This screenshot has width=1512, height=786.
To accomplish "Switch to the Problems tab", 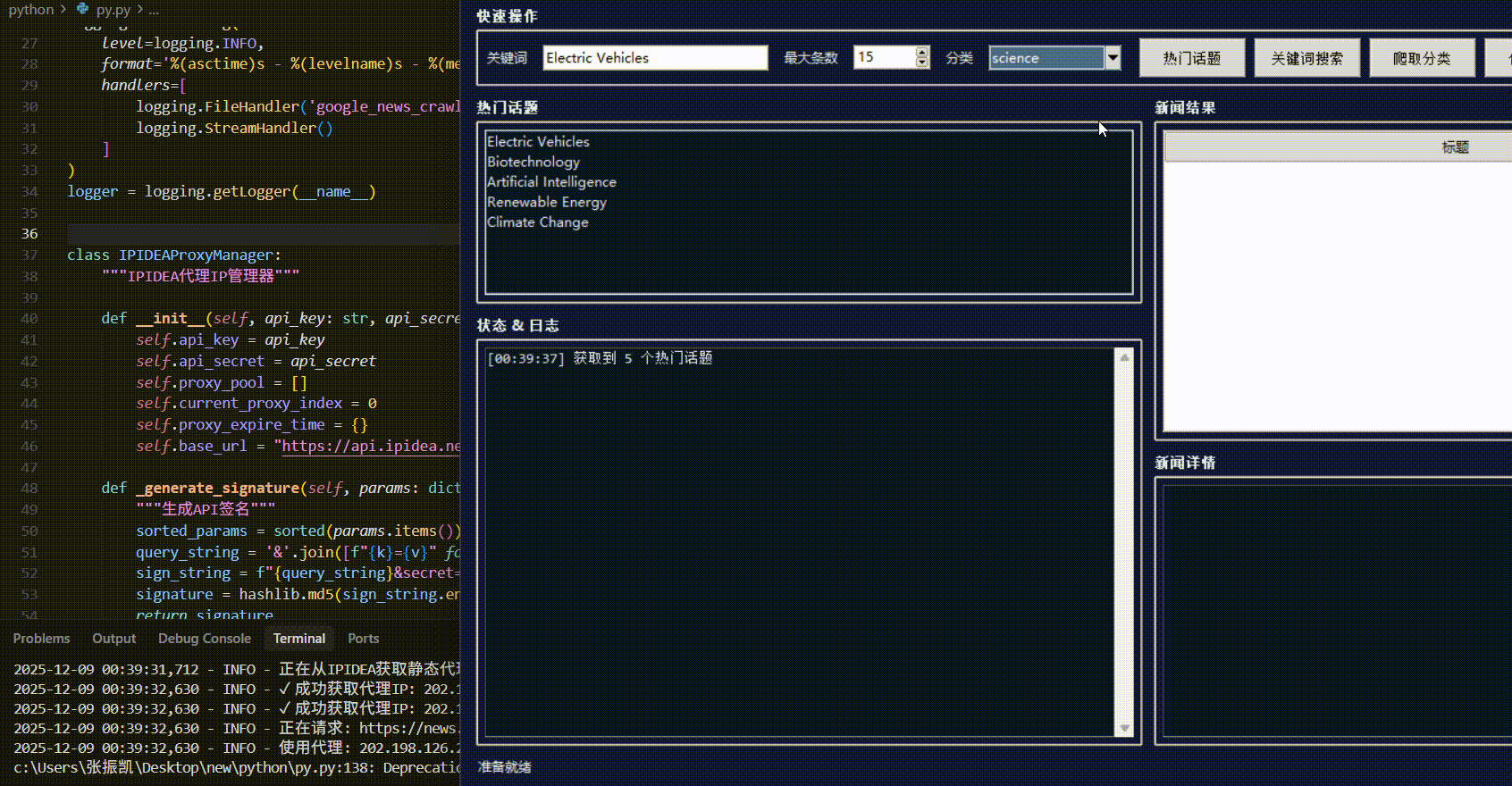I will pos(41,639).
